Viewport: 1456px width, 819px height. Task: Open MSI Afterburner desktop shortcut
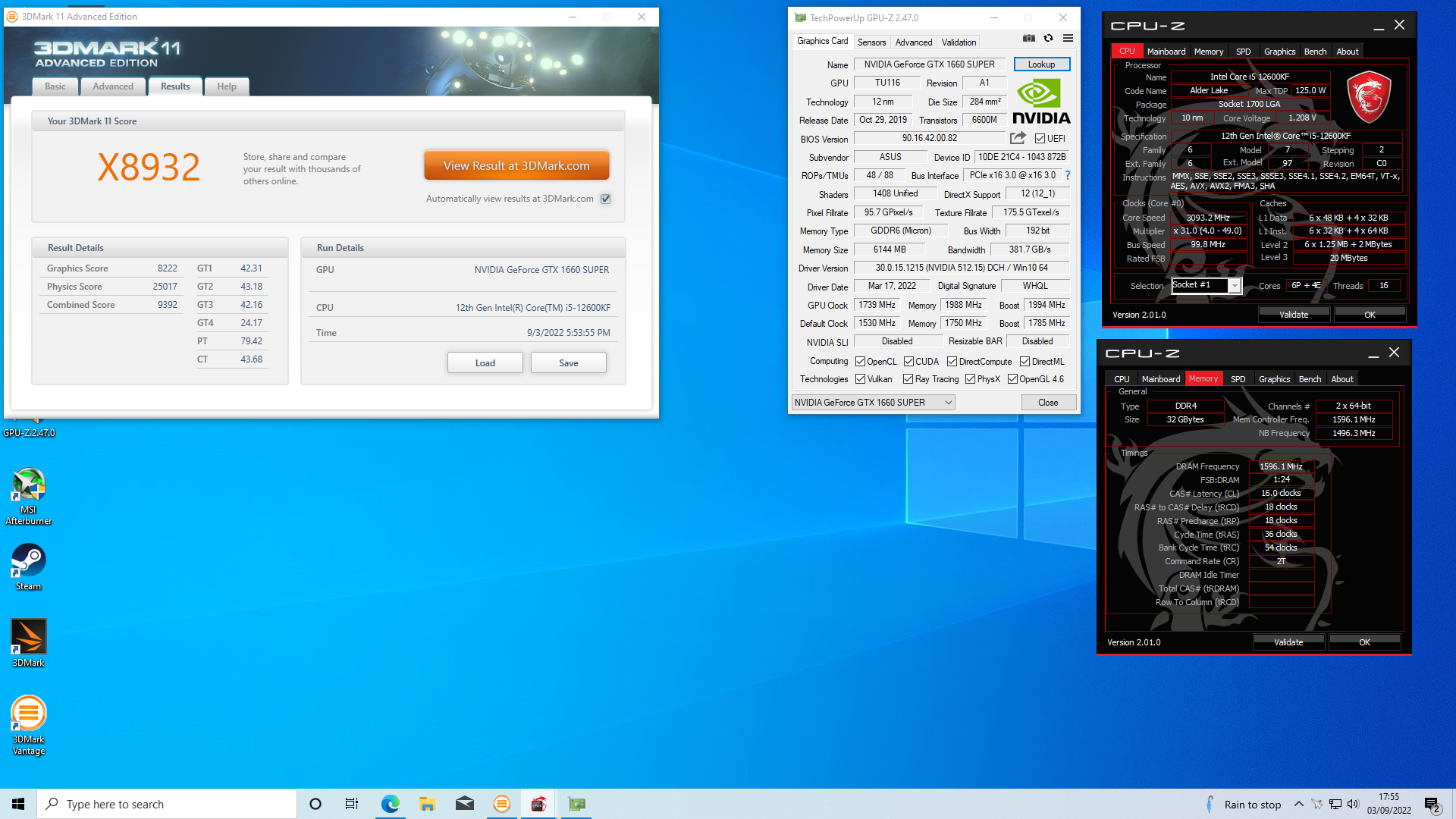coord(29,497)
